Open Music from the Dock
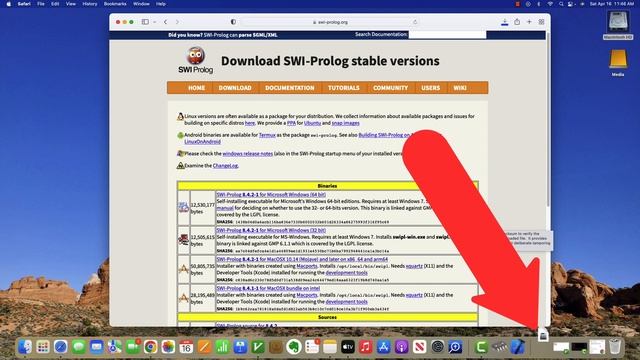The image size is (640, 360). (365, 347)
